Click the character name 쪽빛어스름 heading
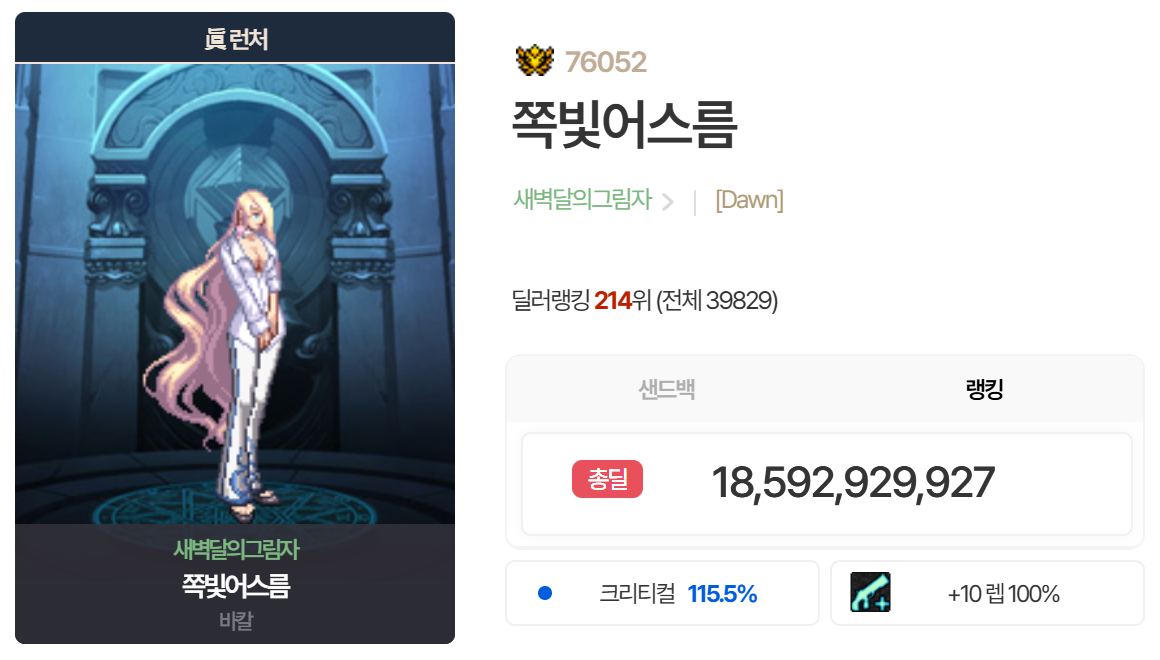 (x=624, y=125)
